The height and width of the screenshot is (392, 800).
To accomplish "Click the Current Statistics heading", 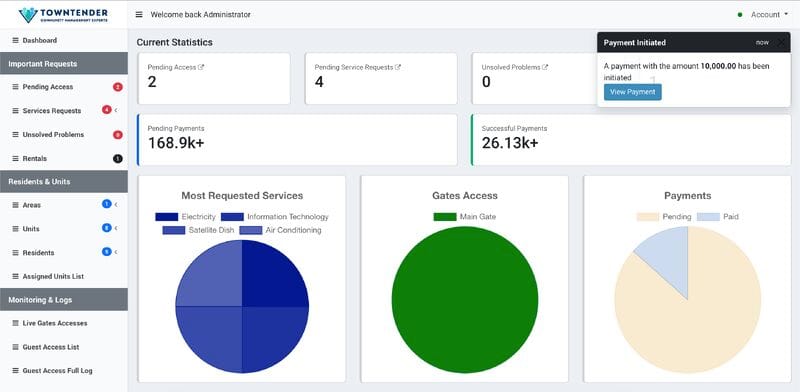I will click(174, 42).
